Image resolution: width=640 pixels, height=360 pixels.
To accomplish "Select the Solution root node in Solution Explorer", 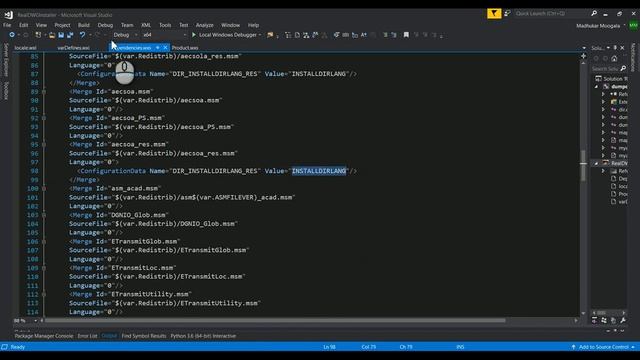I will click(x=611, y=79).
